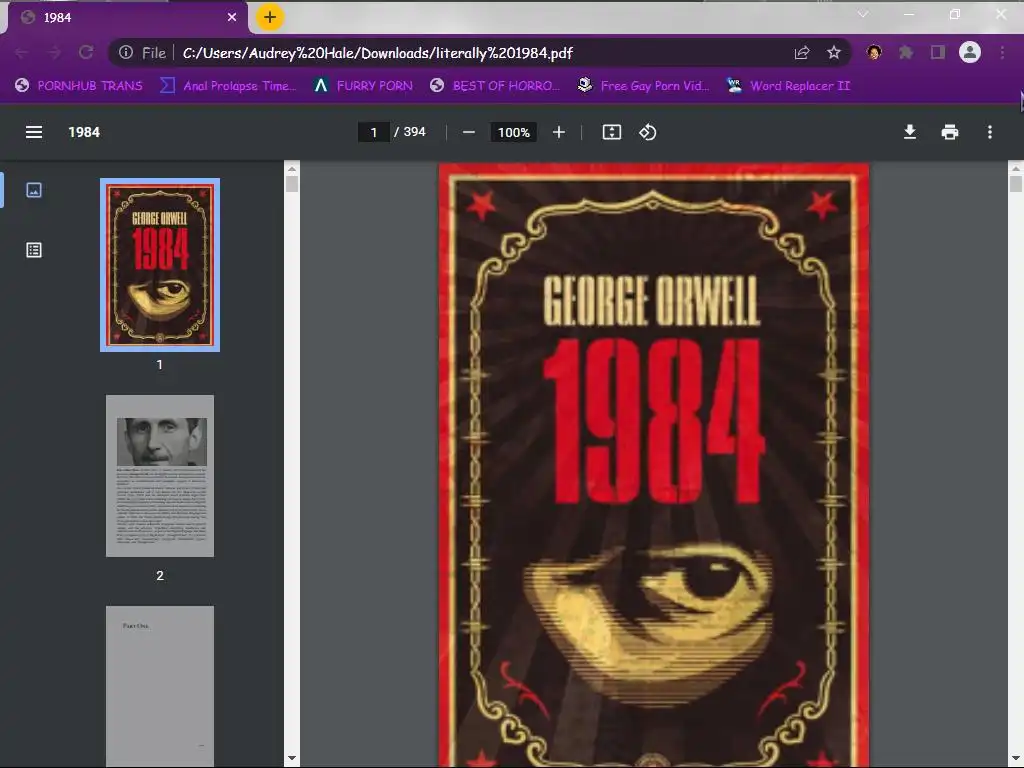1024x768 pixels.
Task: Toggle the browser side panel
Action: [938, 52]
